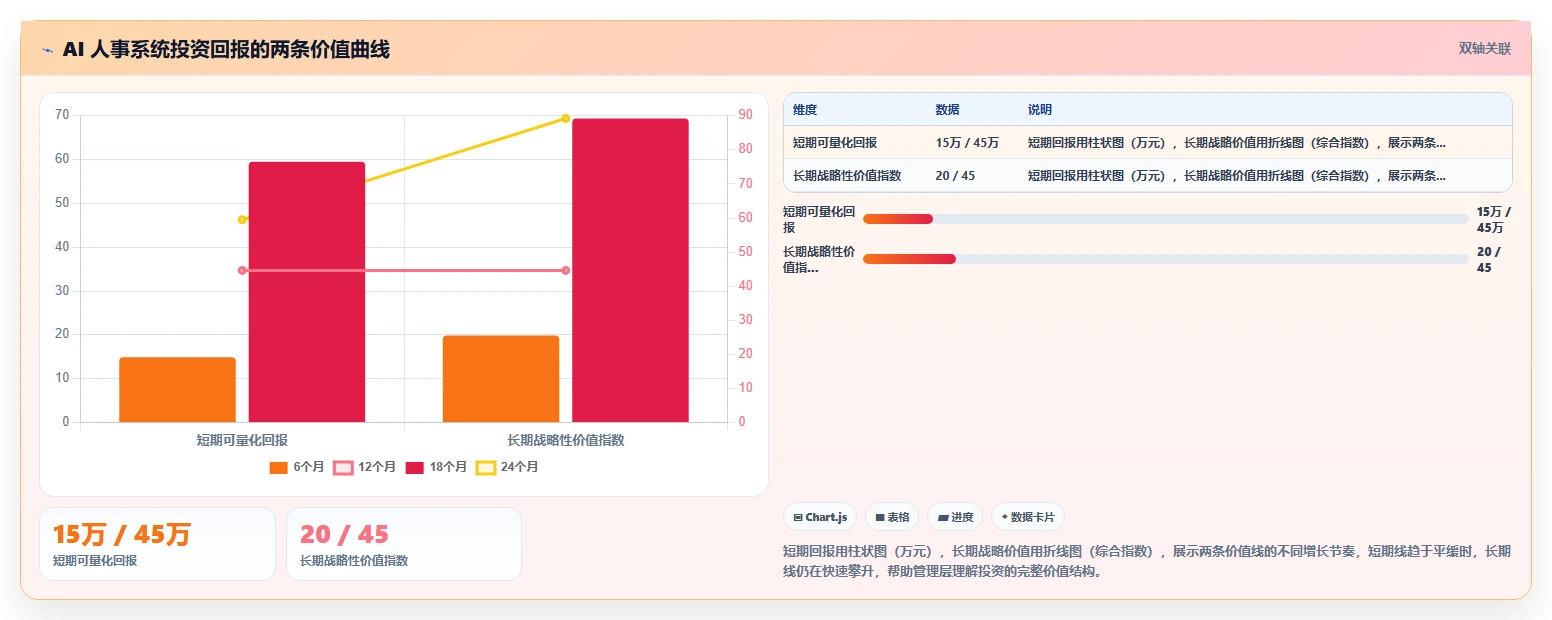Click the 80 tick on the pink axis
The height and width of the screenshot is (620, 1552).
pyautogui.click(x=745, y=149)
